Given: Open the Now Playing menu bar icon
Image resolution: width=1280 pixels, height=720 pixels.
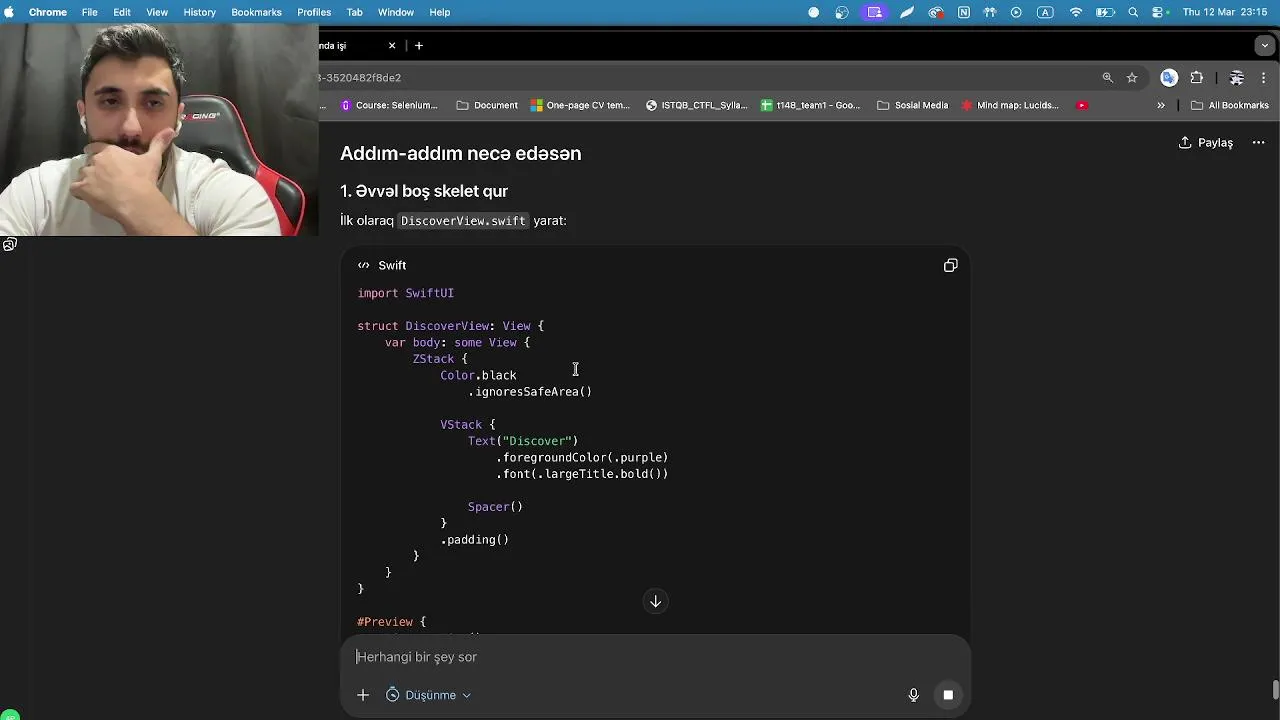Looking at the screenshot, I should 1016,12.
